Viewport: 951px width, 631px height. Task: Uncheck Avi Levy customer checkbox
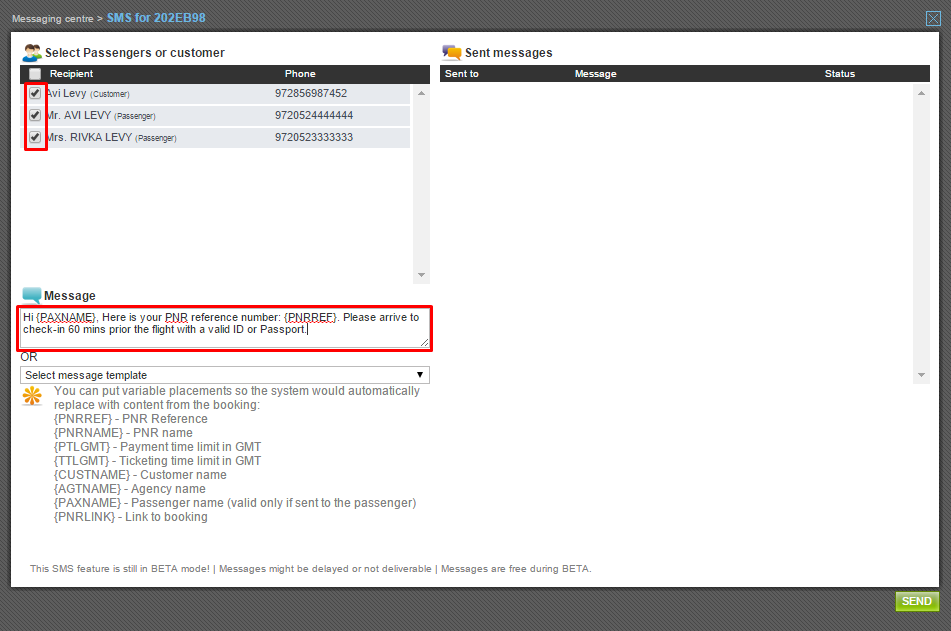(35, 93)
